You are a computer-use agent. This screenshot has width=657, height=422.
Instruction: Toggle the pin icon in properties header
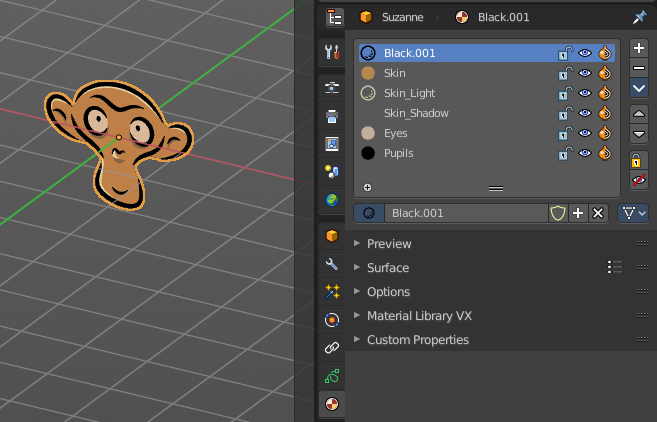pyautogui.click(x=639, y=17)
